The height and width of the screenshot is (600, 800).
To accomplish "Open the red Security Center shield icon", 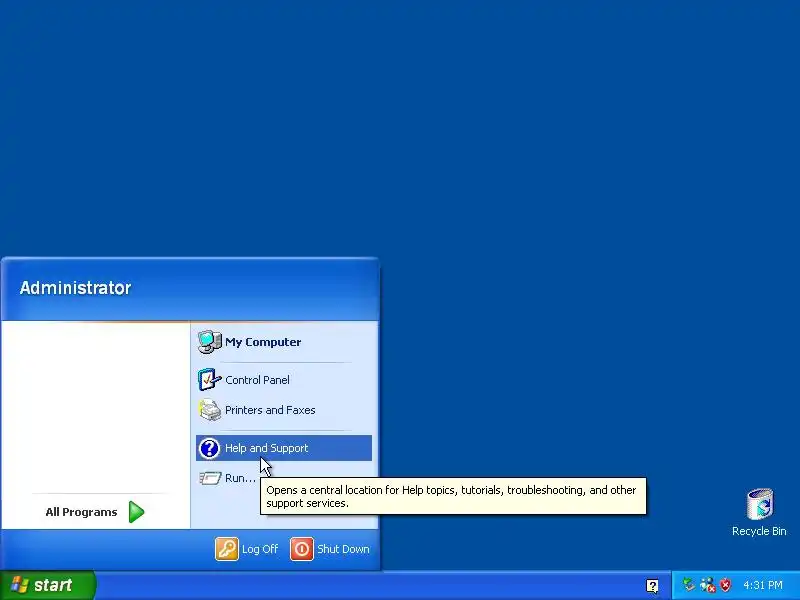I will (725, 585).
